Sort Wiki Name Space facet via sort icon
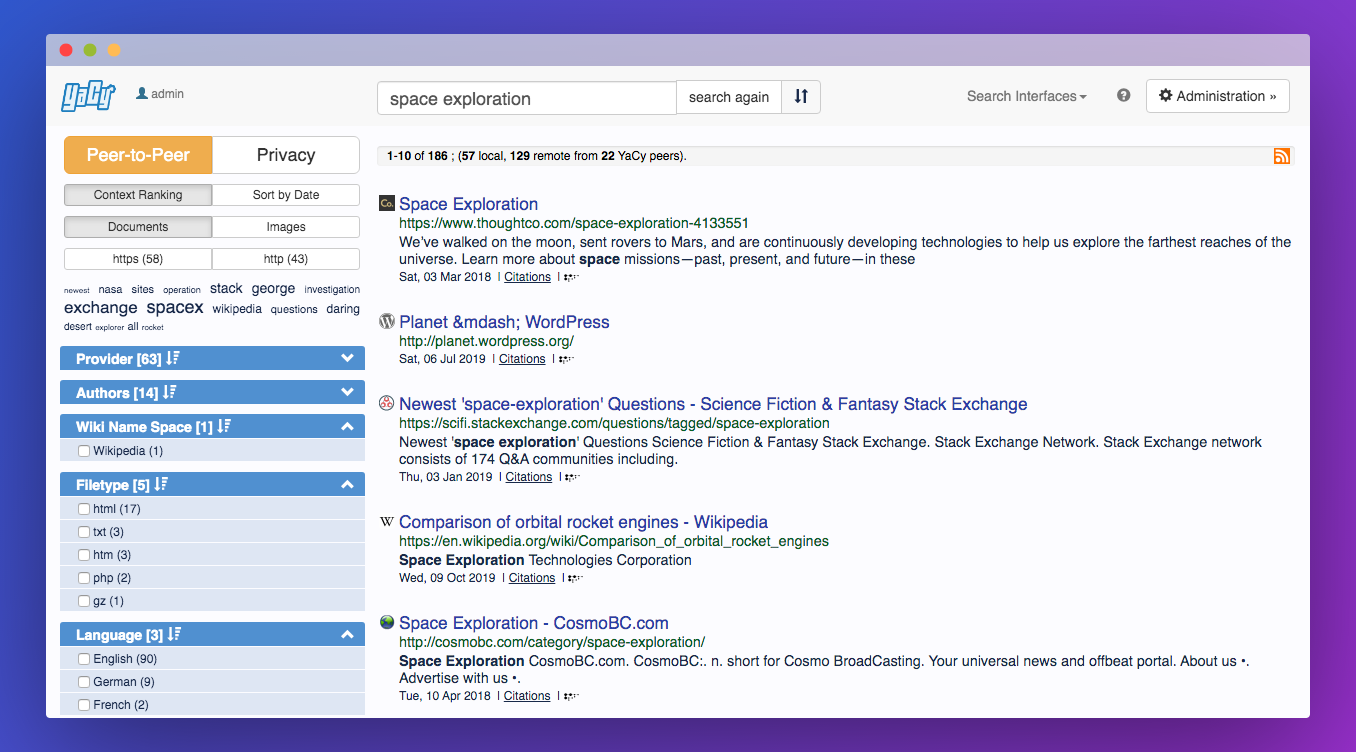The image size is (1356, 752). tap(223, 426)
